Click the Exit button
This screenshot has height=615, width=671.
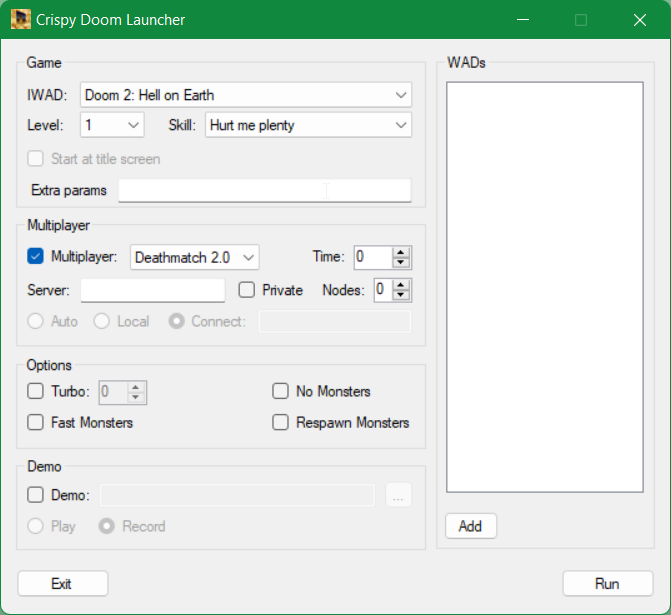62,583
